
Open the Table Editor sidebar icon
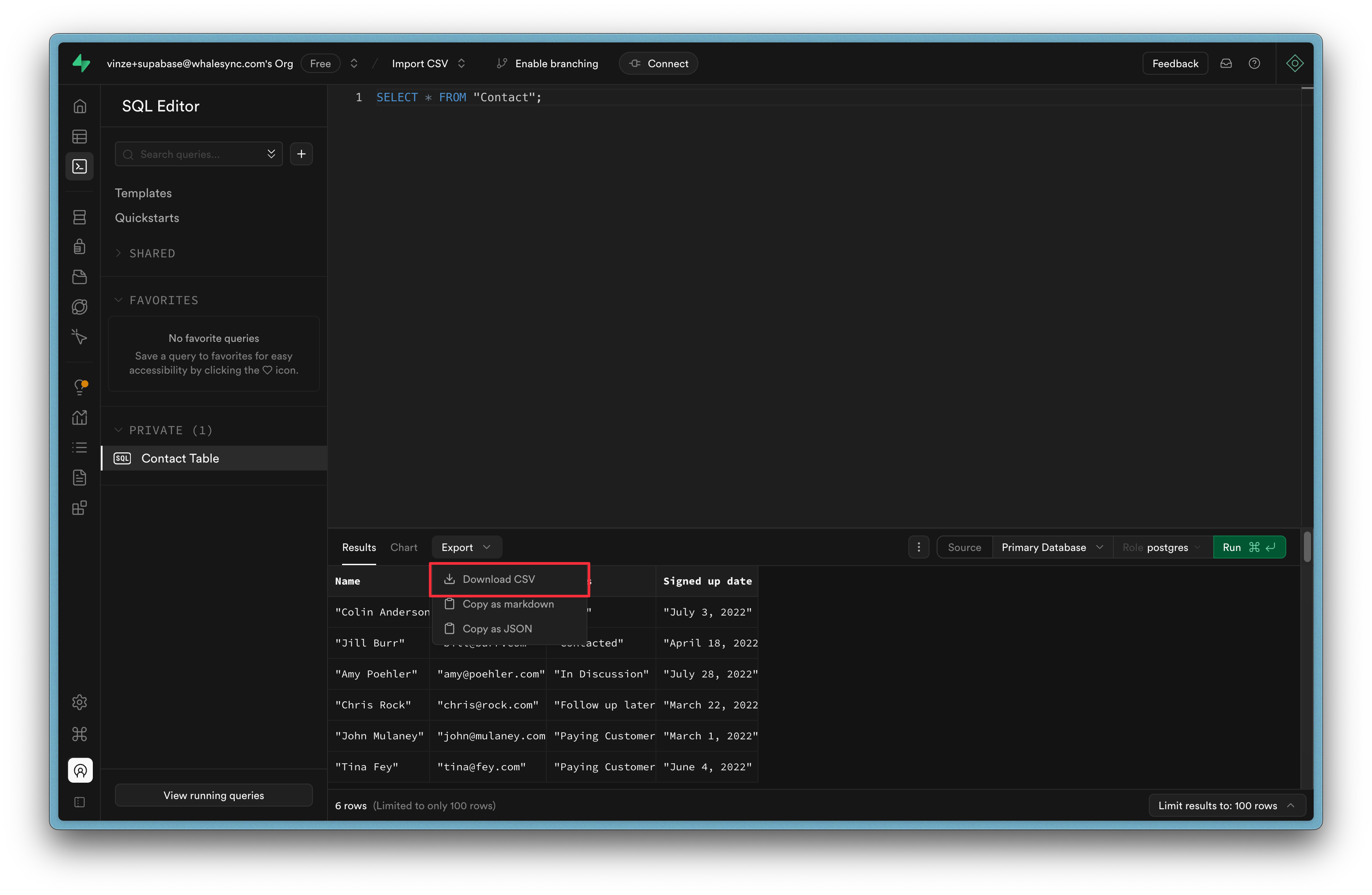(80, 137)
